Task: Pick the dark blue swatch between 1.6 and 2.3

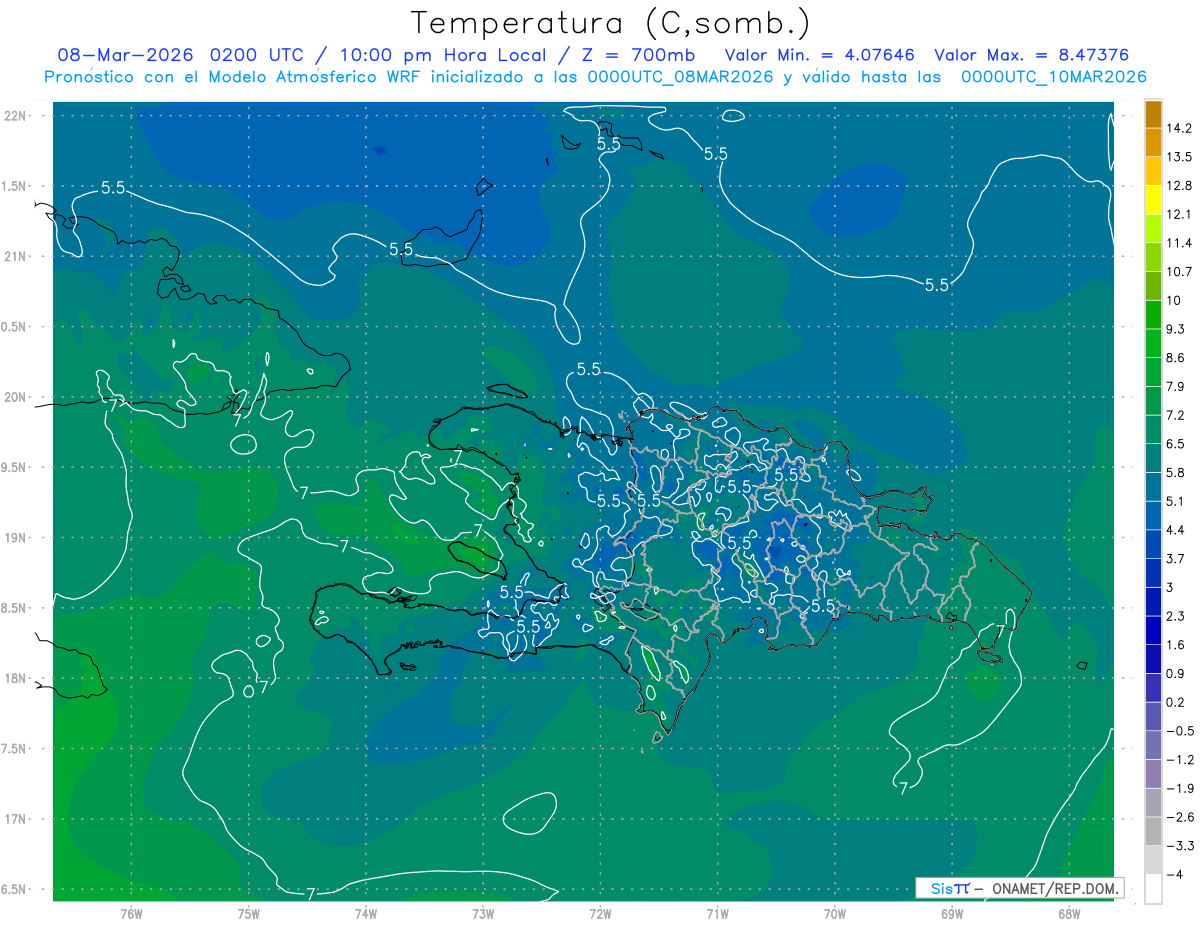Action: [x=1153, y=630]
